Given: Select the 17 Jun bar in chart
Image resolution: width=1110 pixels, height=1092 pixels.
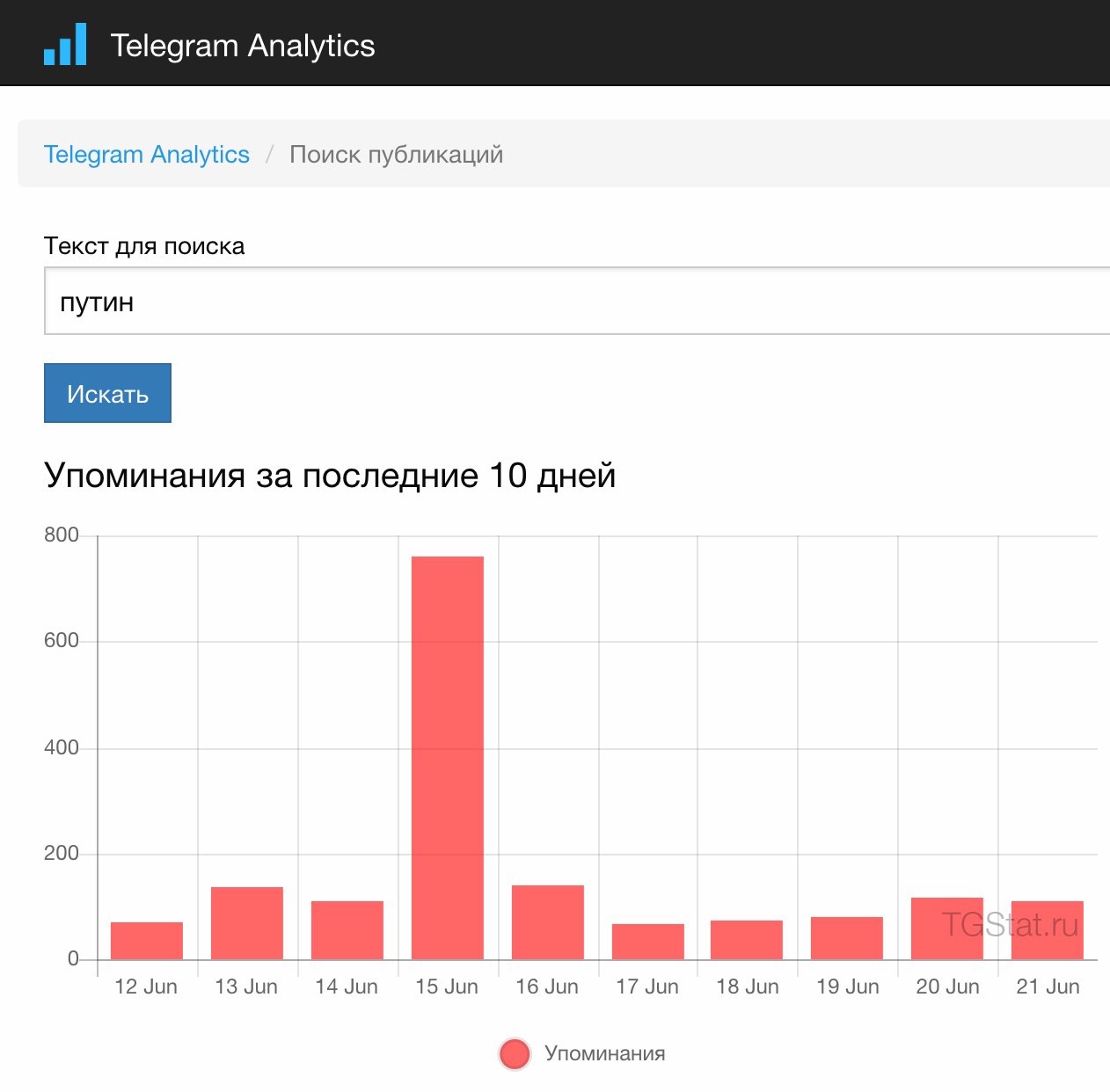Looking at the screenshot, I should 648,942.
